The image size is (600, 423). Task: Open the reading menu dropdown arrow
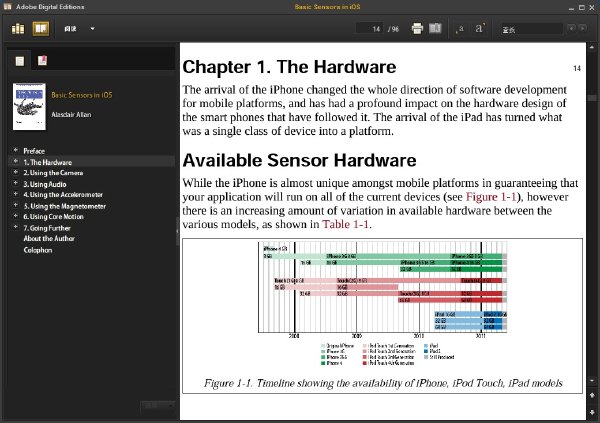tap(93, 29)
